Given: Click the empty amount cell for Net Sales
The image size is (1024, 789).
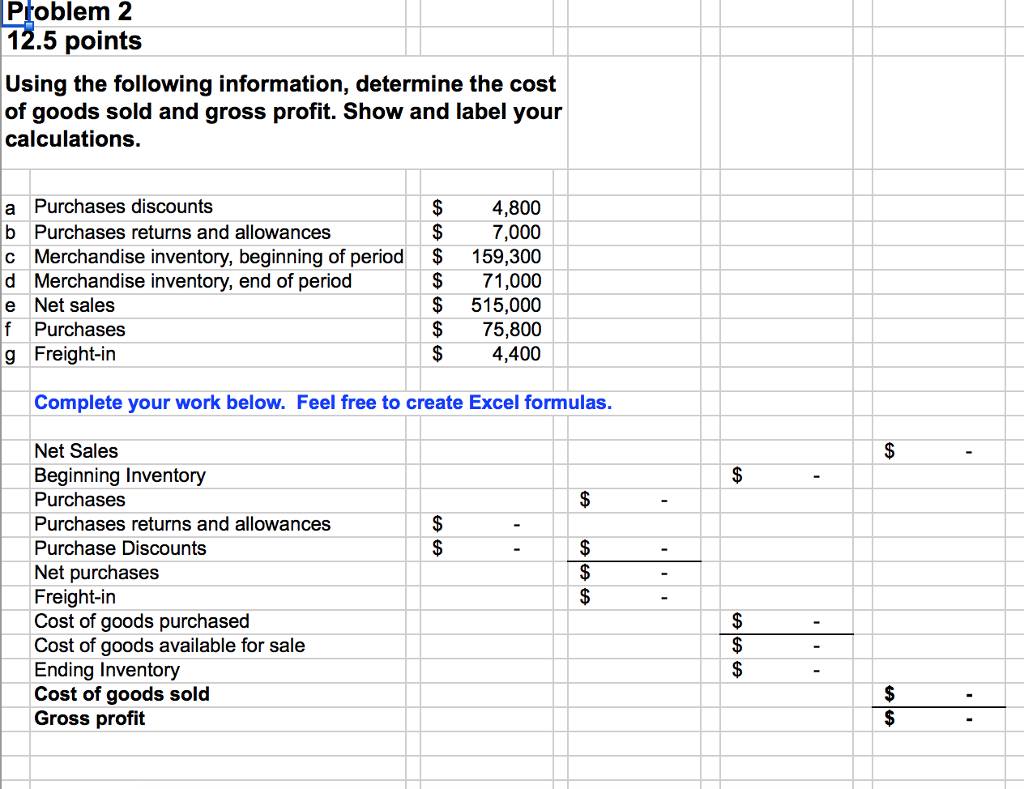Looking at the screenshot, I should (x=938, y=451).
